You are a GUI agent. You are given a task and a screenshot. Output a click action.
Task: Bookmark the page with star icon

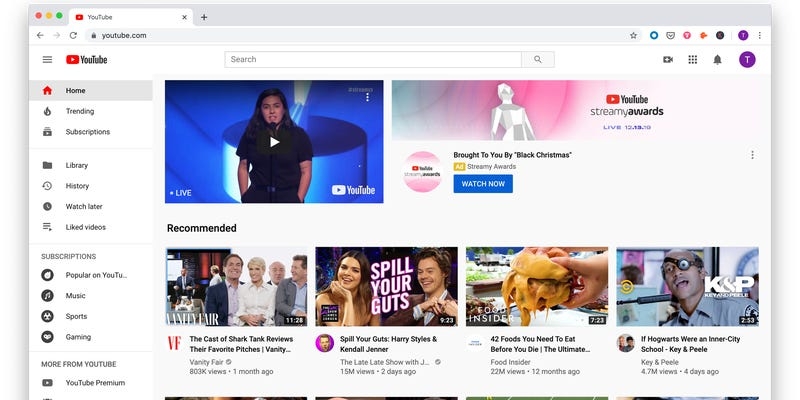click(633, 35)
